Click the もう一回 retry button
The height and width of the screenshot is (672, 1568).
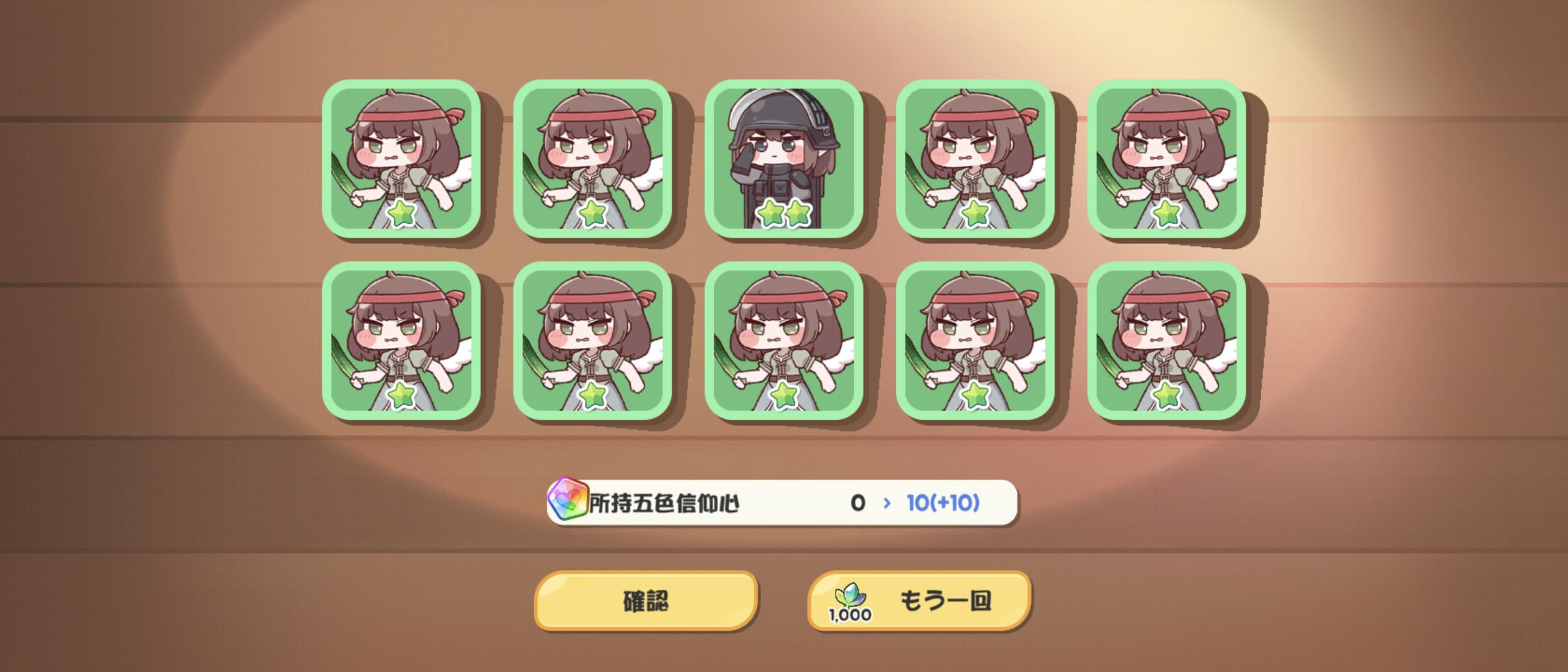point(919,600)
